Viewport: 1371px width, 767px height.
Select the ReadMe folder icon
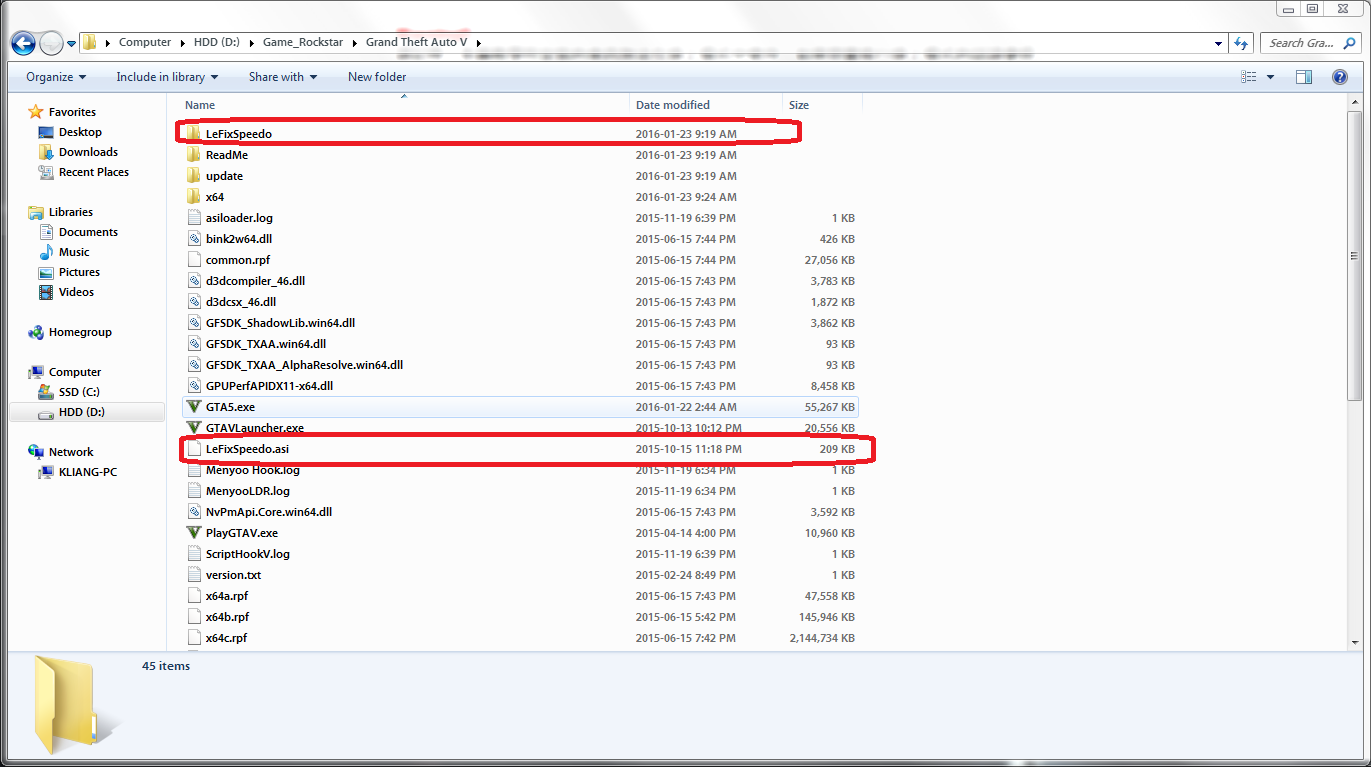pyautogui.click(x=194, y=155)
